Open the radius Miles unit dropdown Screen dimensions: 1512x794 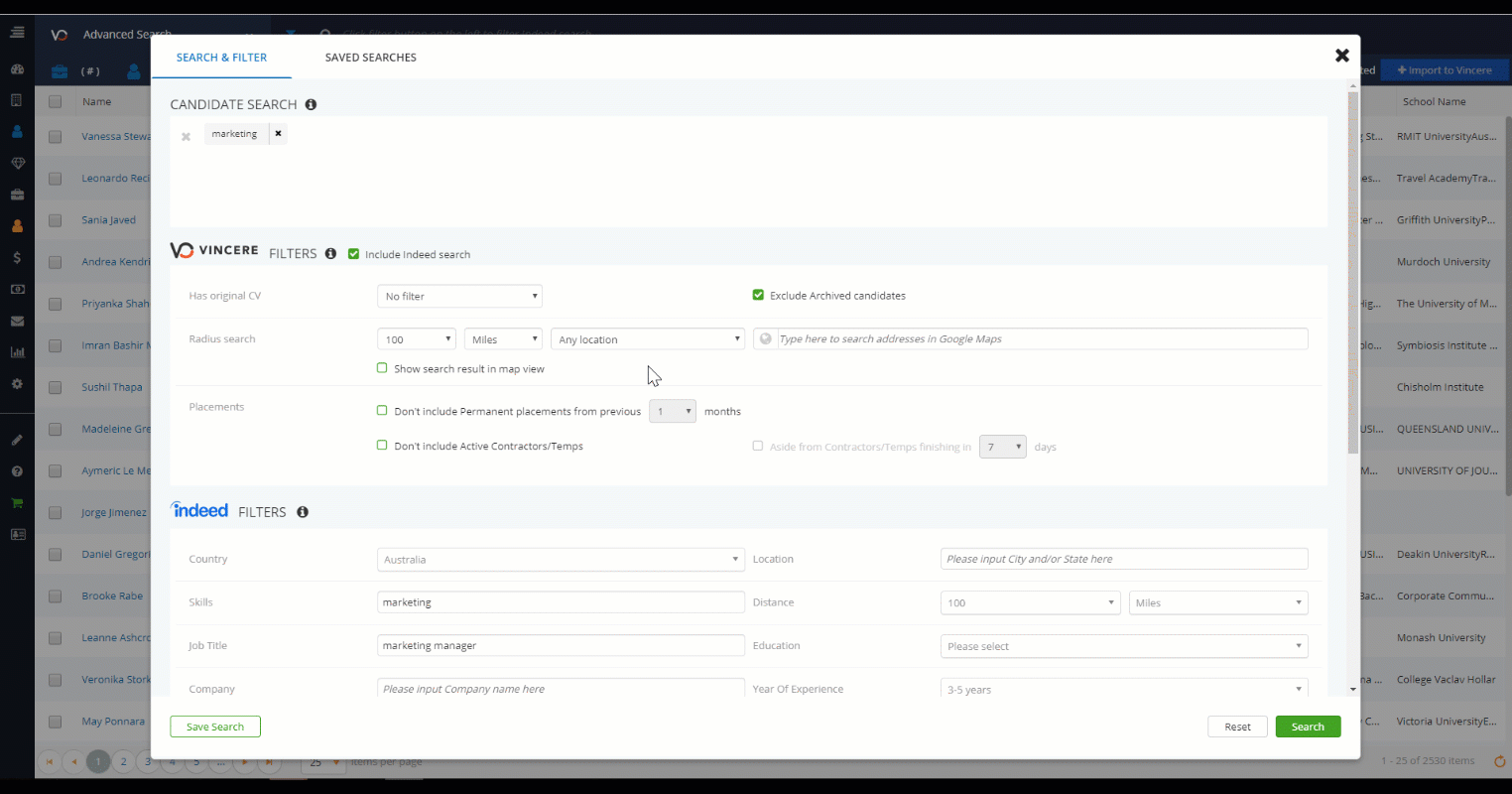click(x=503, y=339)
